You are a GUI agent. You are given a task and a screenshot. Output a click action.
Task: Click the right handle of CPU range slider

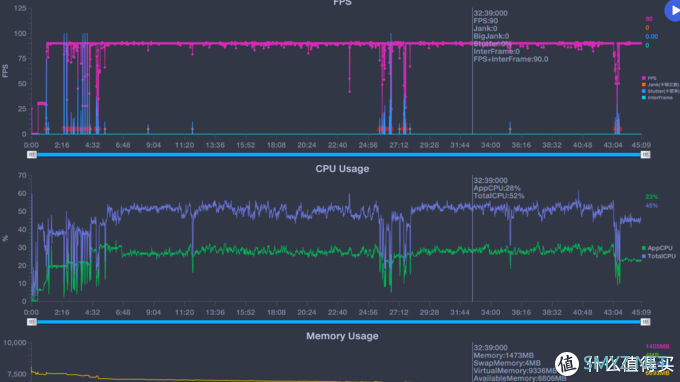click(645, 322)
